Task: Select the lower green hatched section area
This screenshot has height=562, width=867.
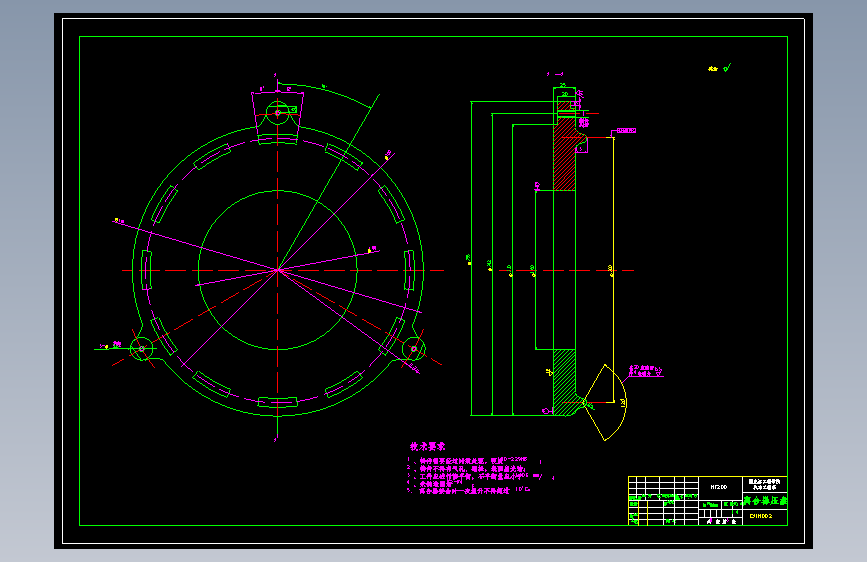Action: tap(565, 382)
